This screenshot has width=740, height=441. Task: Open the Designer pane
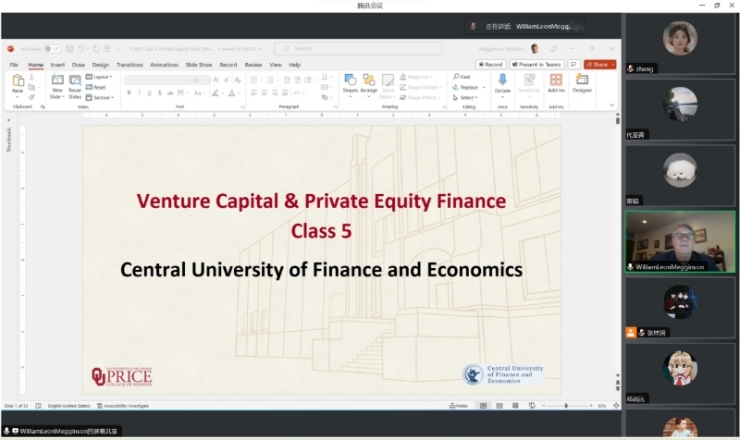[x=582, y=82]
